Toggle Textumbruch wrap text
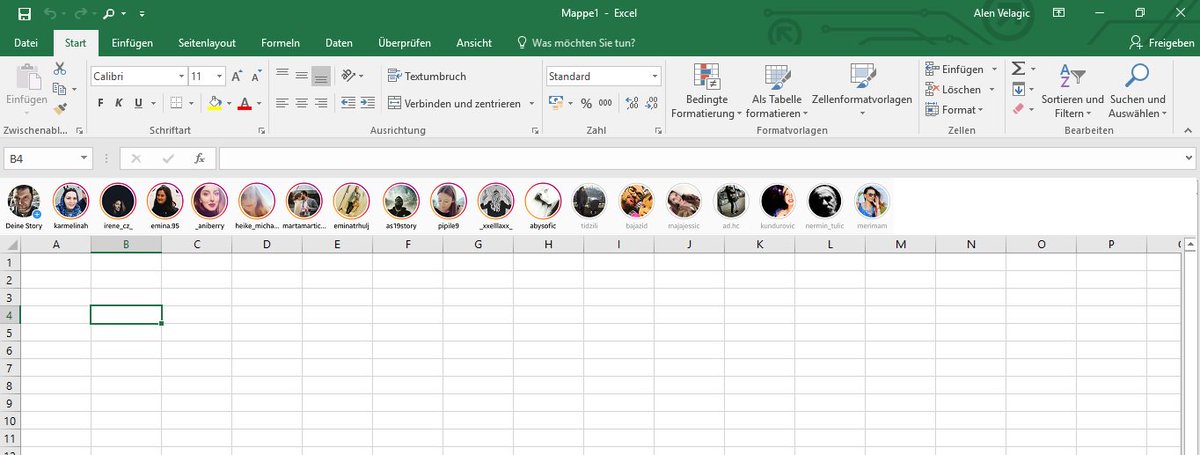Image resolution: width=1200 pixels, height=455 pixels. coord(427,76)
